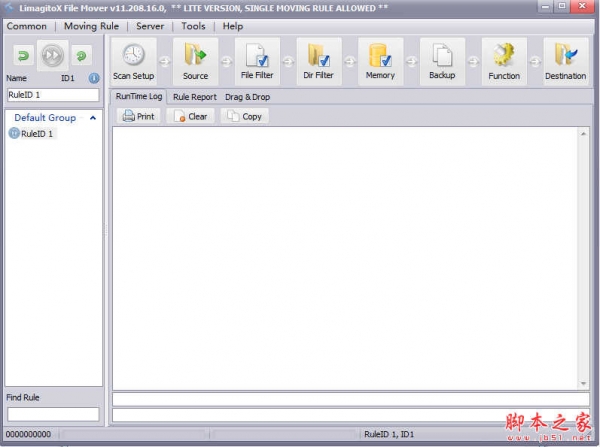The height and width of the screenshot is (447, 600).
Task: Click the Find Rule search box
Action: click(x=53, y=414)
